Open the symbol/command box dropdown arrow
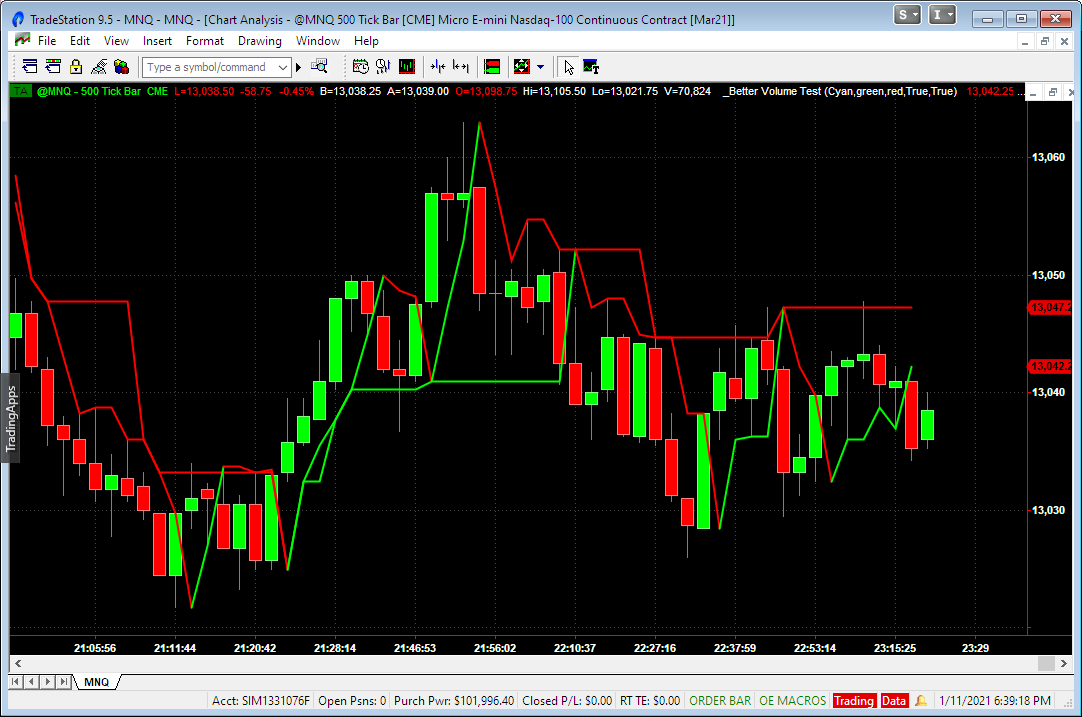The image size is (1082, 717). 283,68
